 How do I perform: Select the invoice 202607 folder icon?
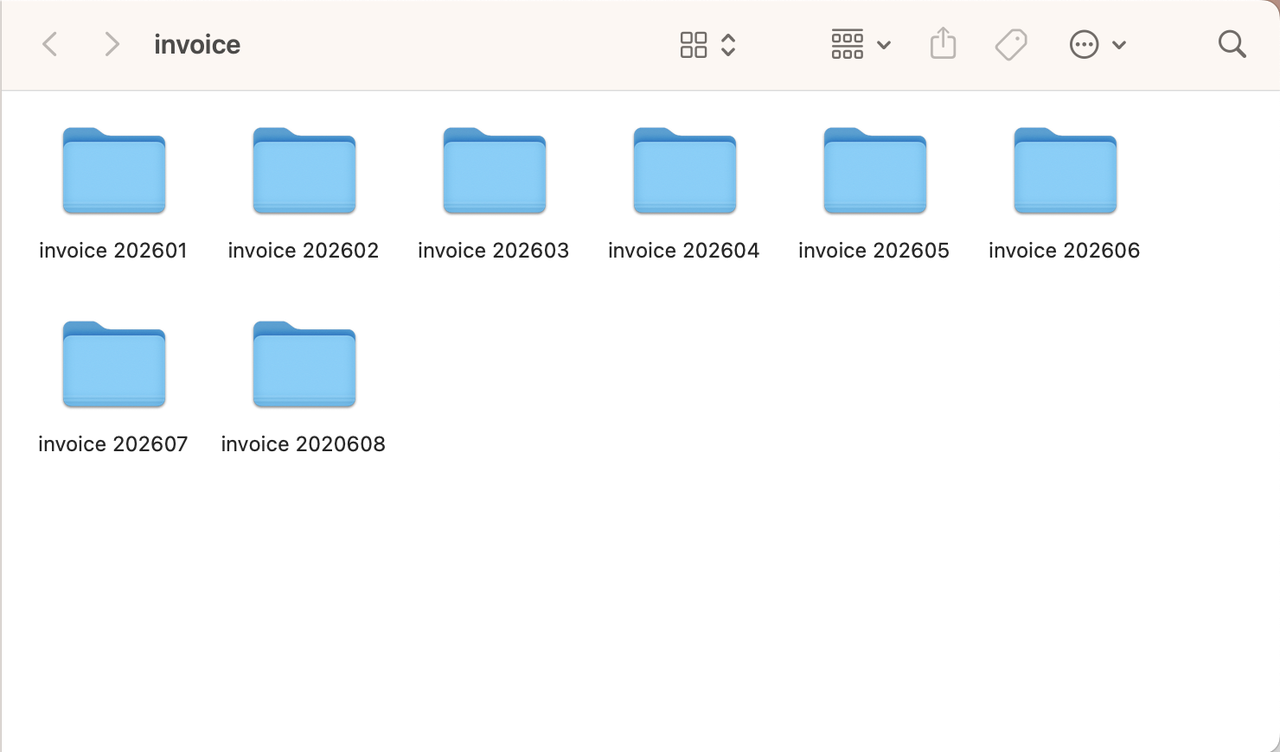pyautogui.click(x=114, y=364)
